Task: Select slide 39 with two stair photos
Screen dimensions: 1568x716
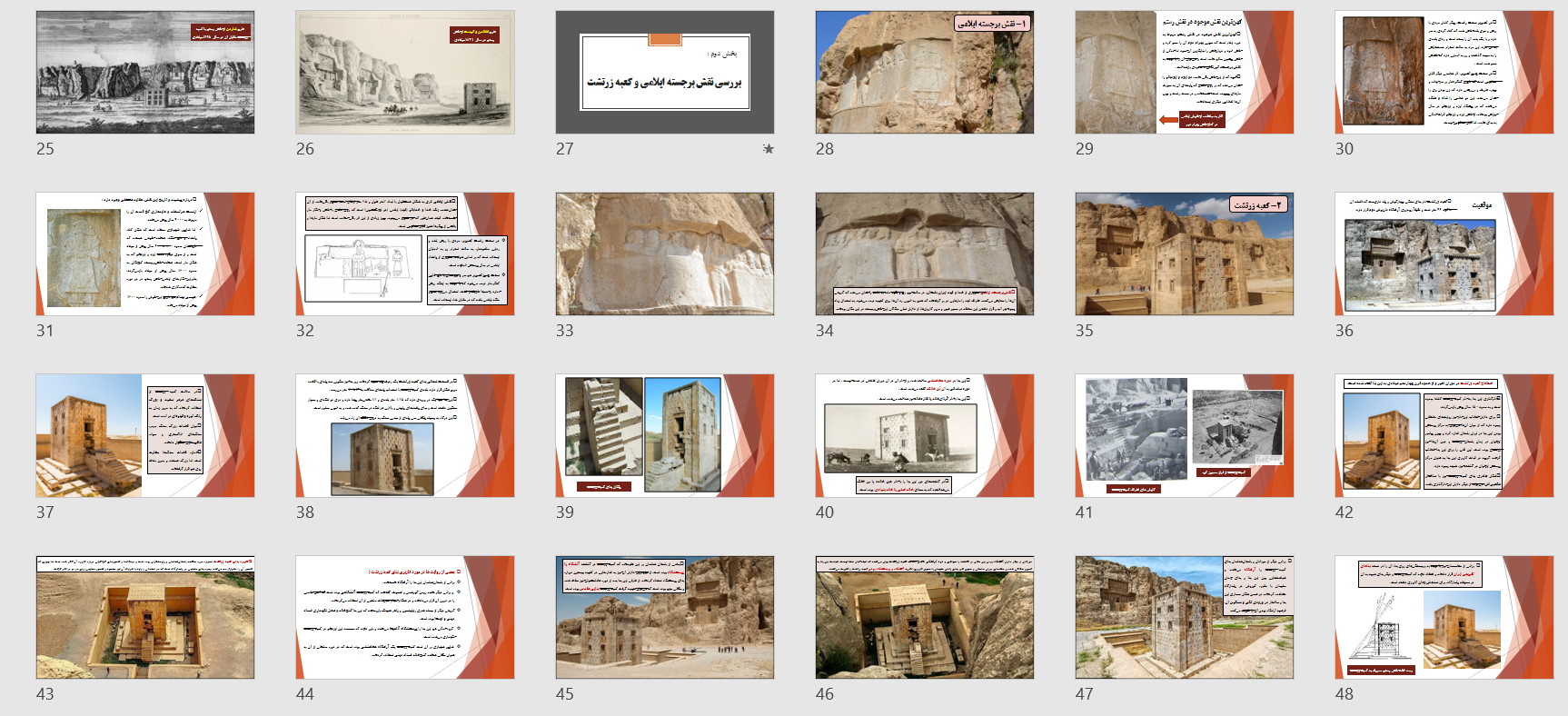Action: [x=665, y=436]
